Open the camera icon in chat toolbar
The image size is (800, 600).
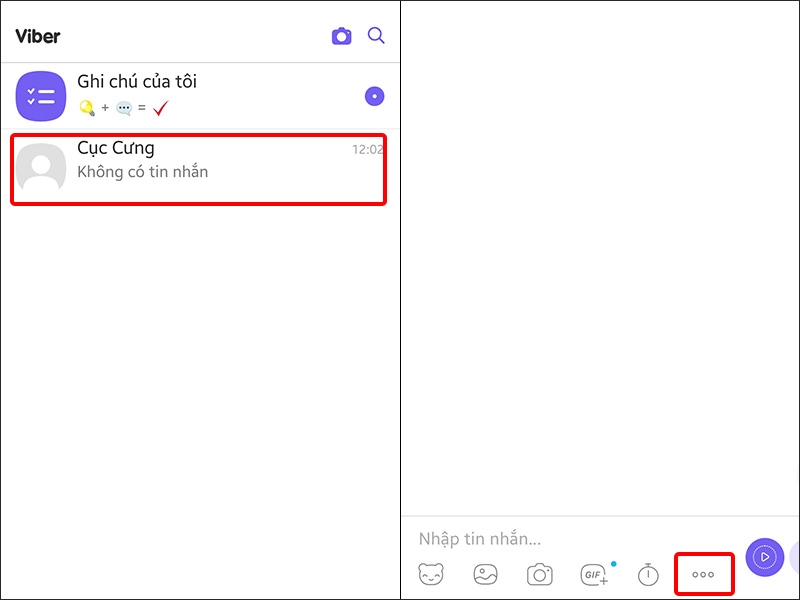pos(540,574)
